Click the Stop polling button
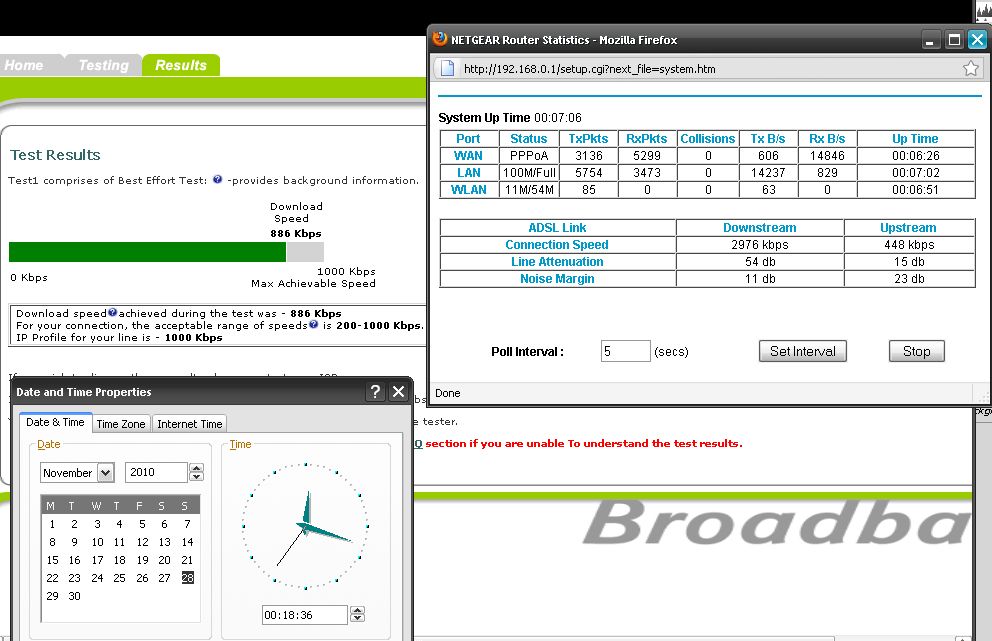 (916, 351)
